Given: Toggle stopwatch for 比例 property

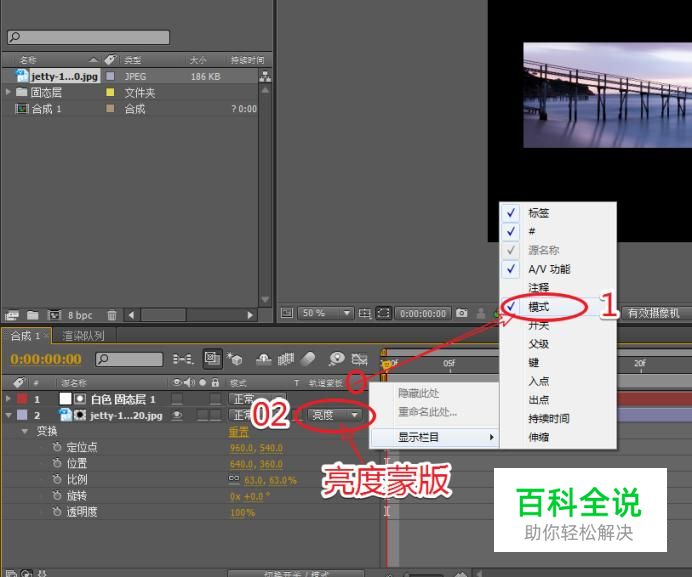Looking at the screenshot, I should coord(57,479).
